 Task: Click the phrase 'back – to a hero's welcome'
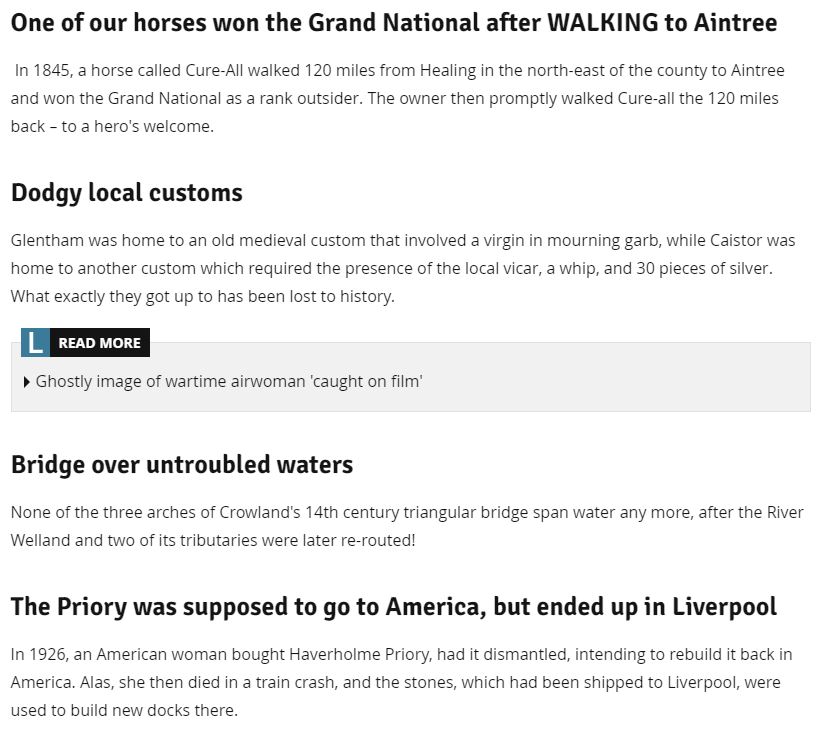coord(112,126)
